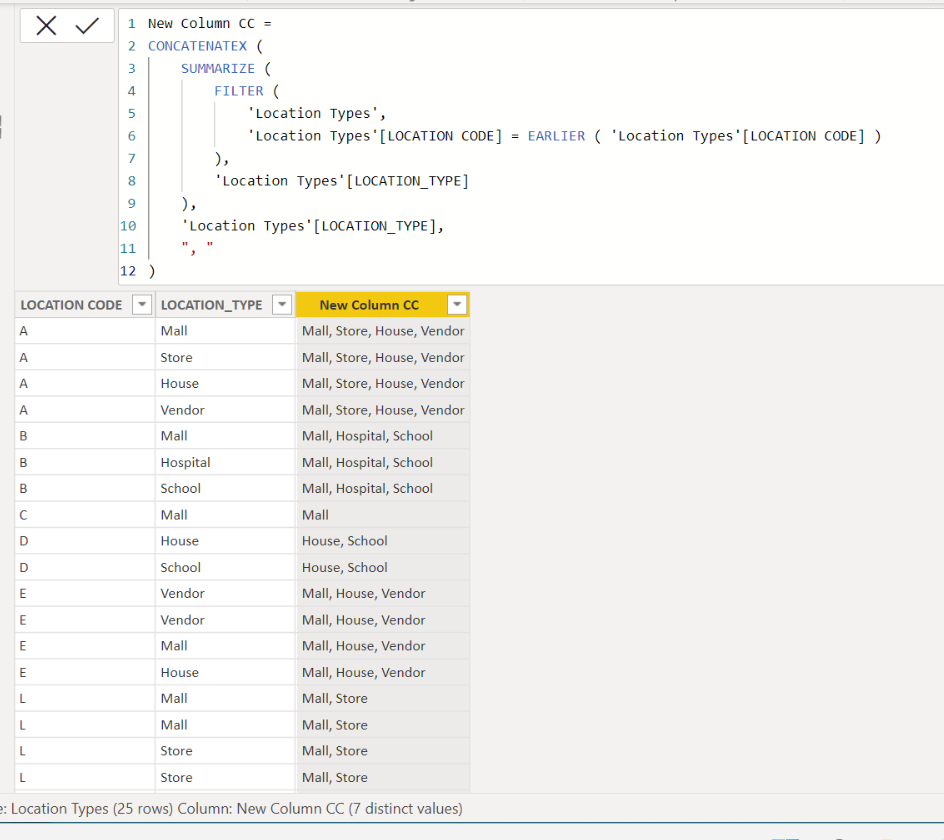
Task: Click FILTER function on line 4
Action: point(238,91)
